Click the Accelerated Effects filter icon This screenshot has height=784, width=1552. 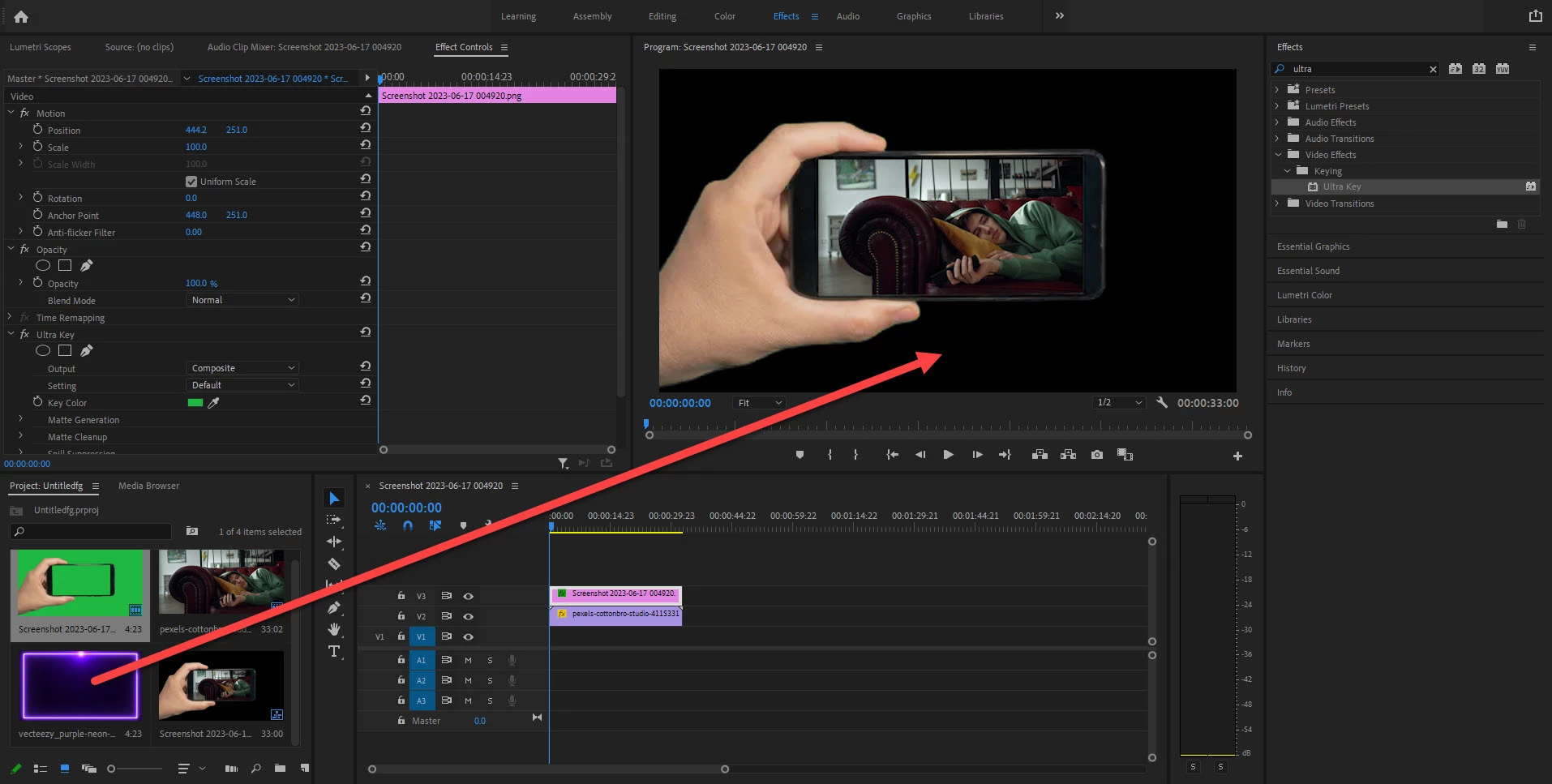[x=1456, y=69]
